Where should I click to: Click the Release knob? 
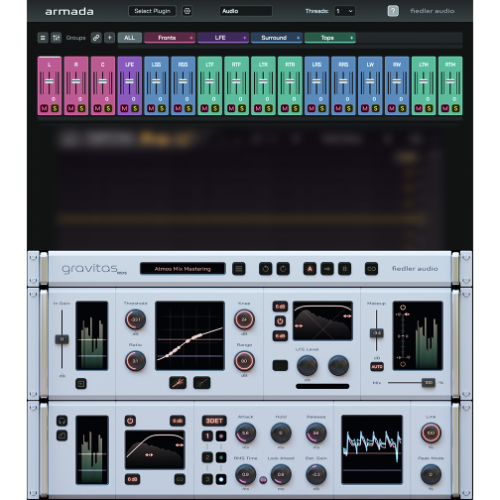point(316,433)
